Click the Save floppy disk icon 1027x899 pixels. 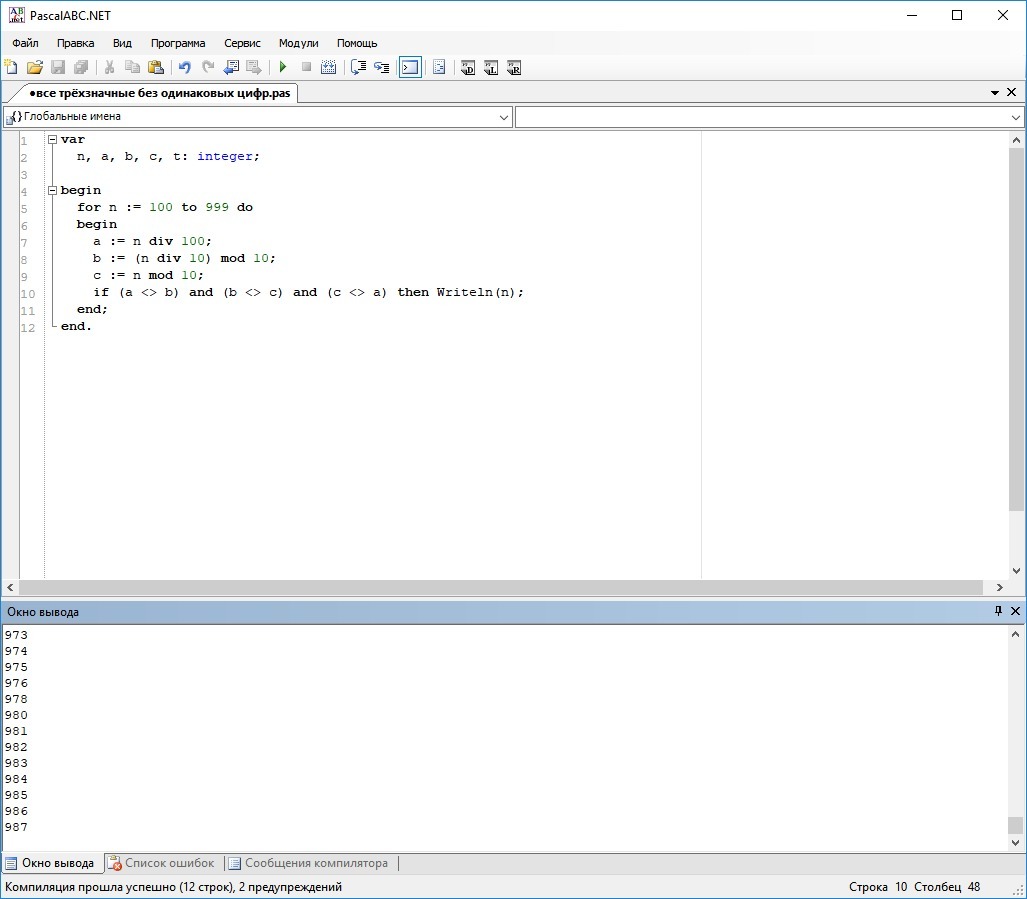tap(58, 67)
